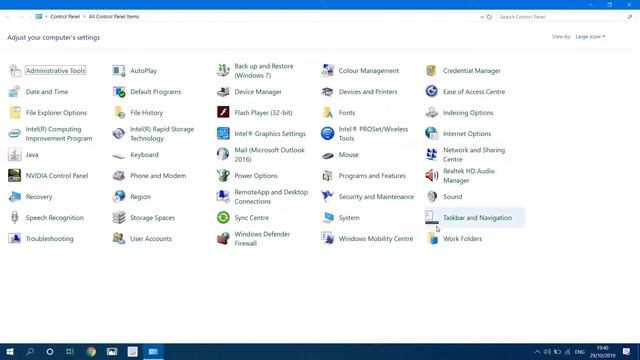Image resolution: width=640 pixels, height=360 pixels.
Task: Open the View by Large icons dropdown
Action: point(590,37)
